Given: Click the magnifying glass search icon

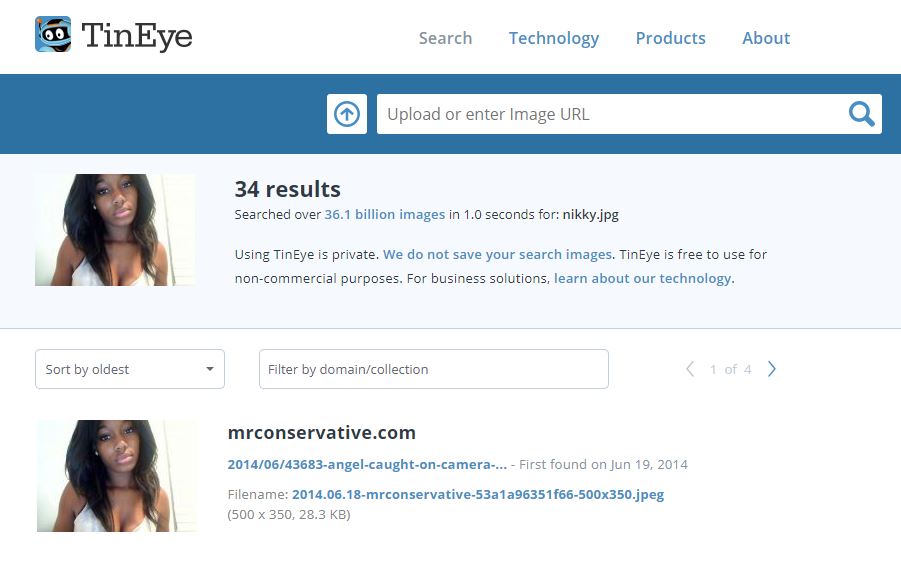Looking at the screenshot, I should (861, 114).
